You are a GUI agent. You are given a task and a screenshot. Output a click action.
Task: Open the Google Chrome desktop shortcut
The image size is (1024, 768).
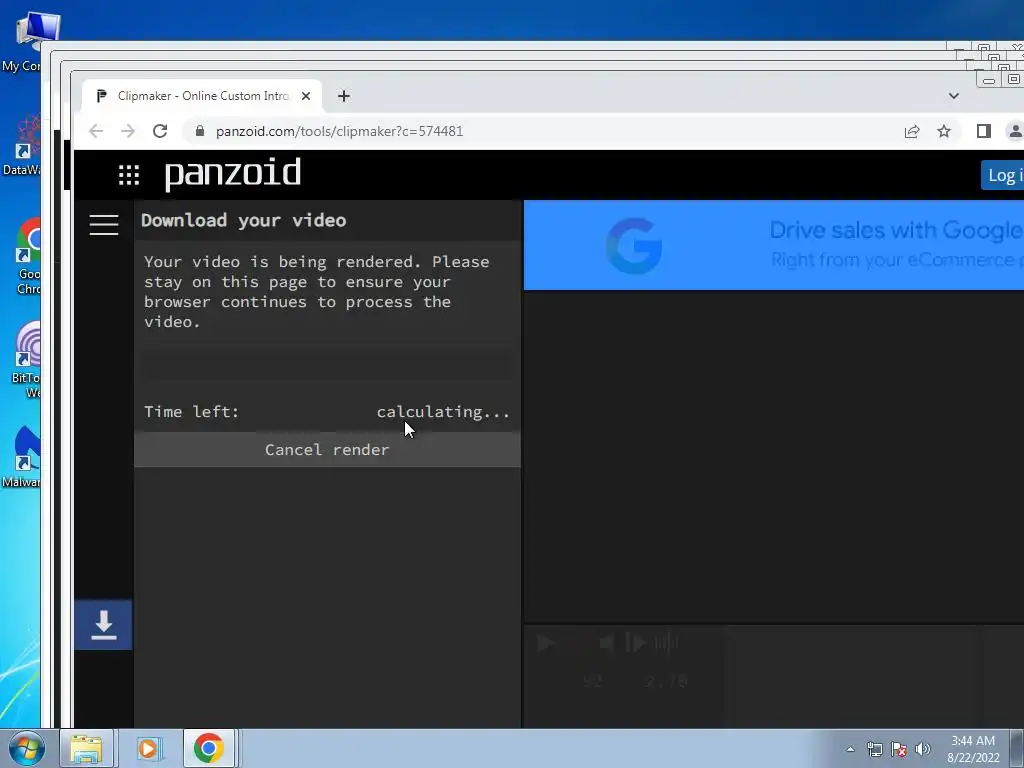[28, 257]
